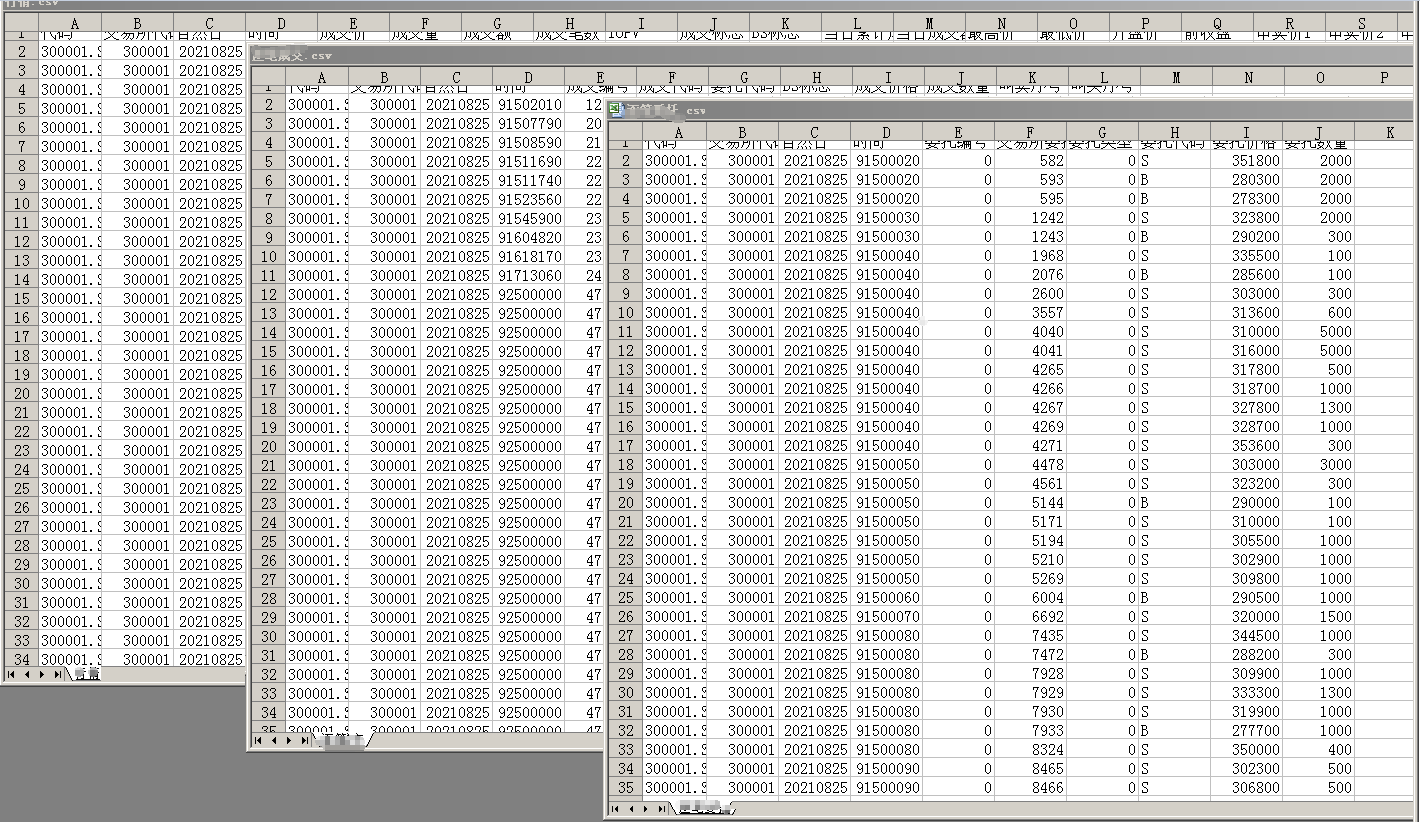Click cell with value 582 in front window
1420x822 pixels.
[x=1030, y=160]
